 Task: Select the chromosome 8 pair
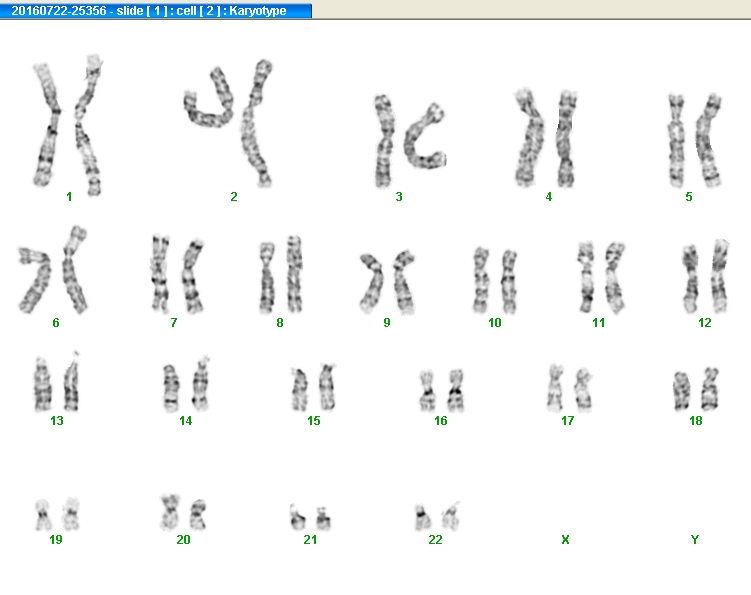click(281, 275)
